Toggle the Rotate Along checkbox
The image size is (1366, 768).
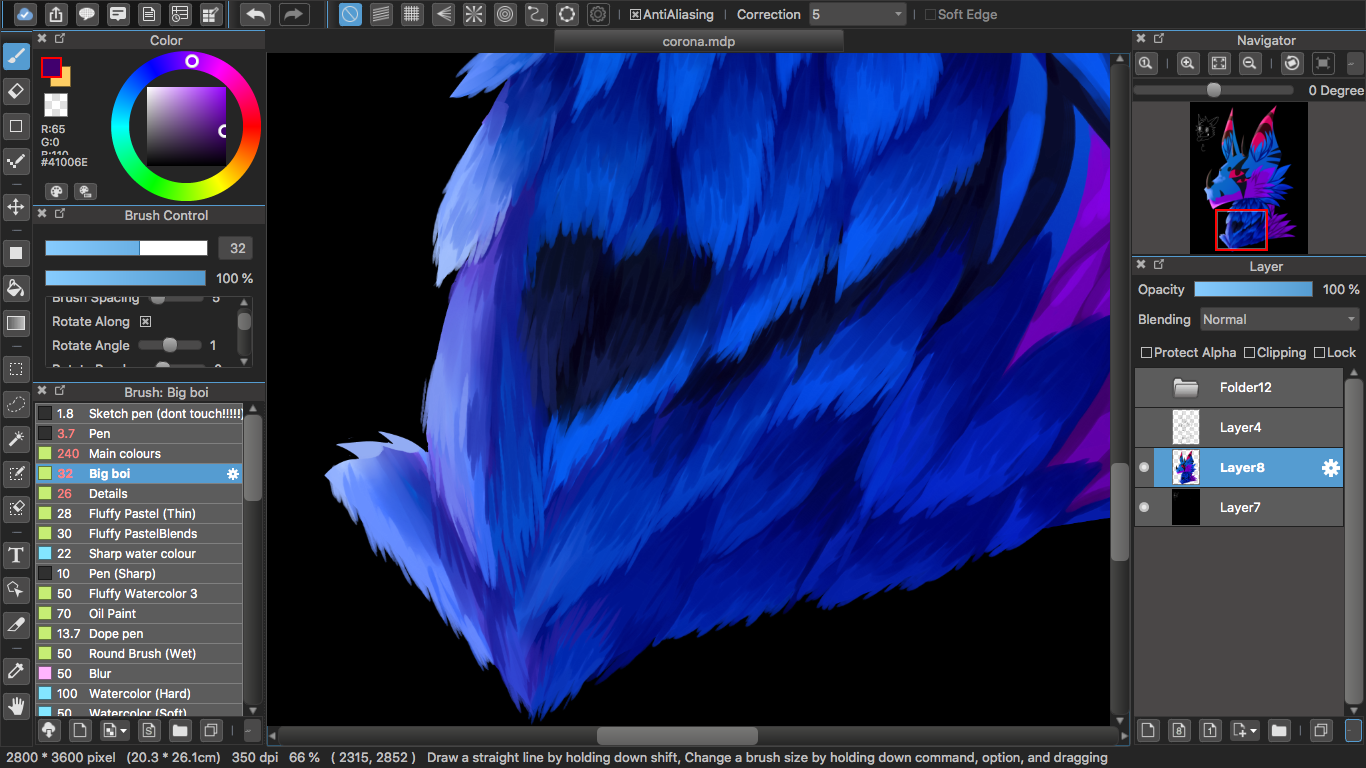click(145, 322)
